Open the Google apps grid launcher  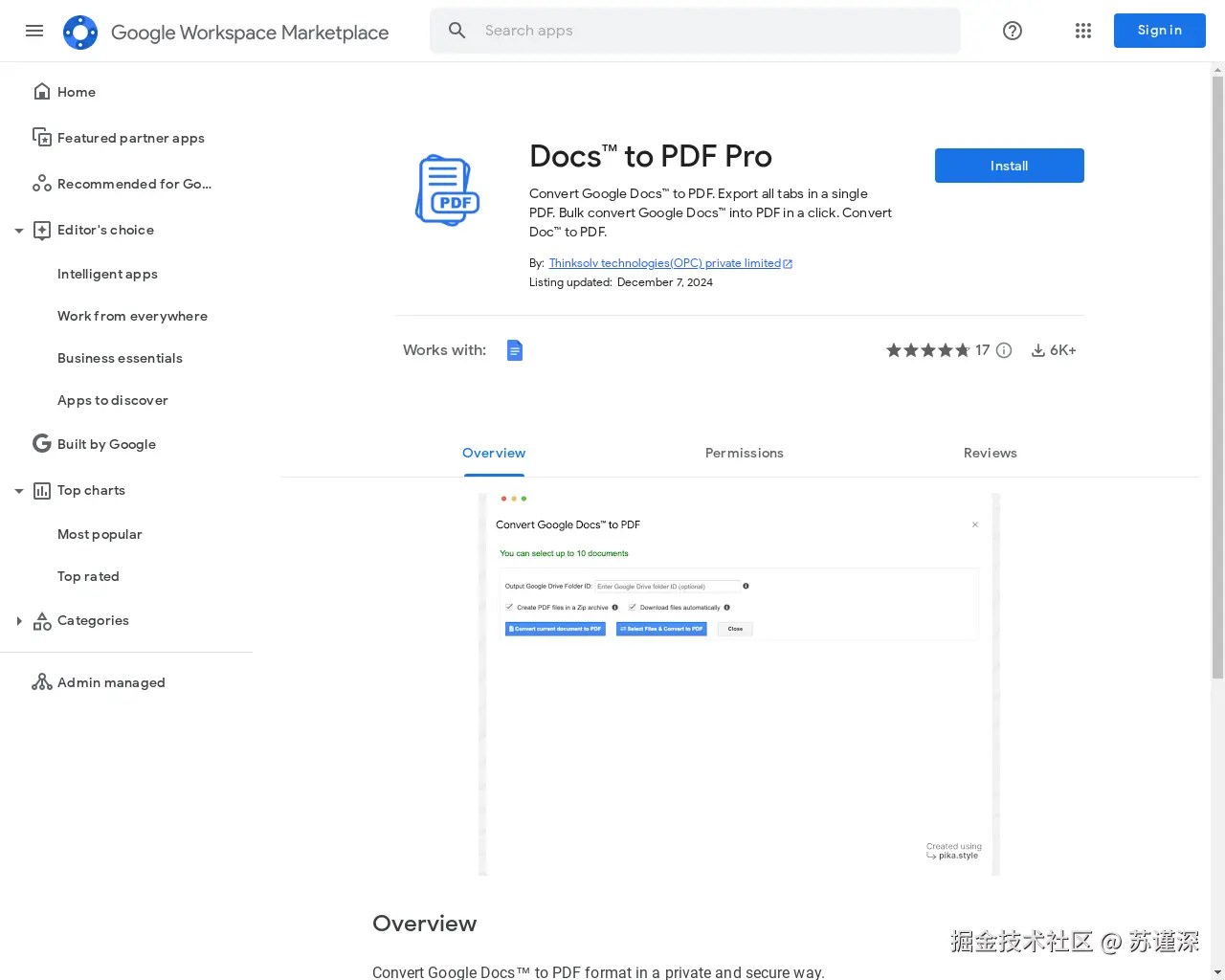pyautogui.click(x=1082, y=31)
